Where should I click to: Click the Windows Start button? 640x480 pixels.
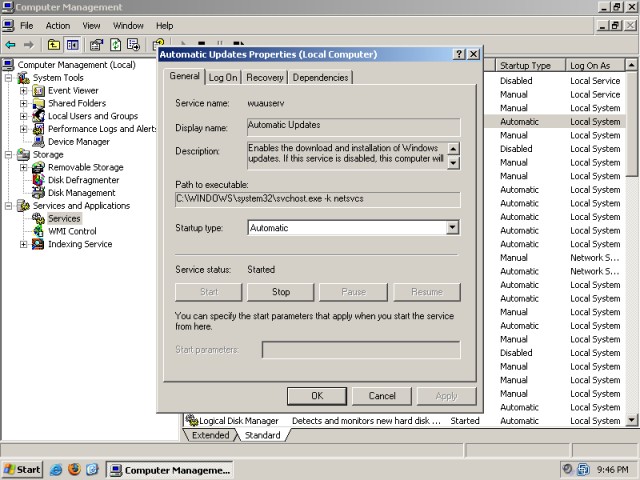pos(22,470)
